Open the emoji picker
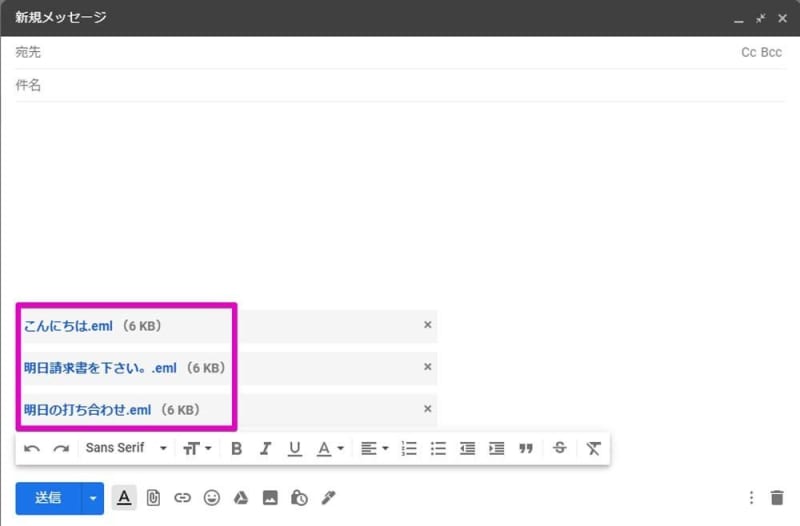Screen dimensions: 800x526 click(x=212, y=497)
